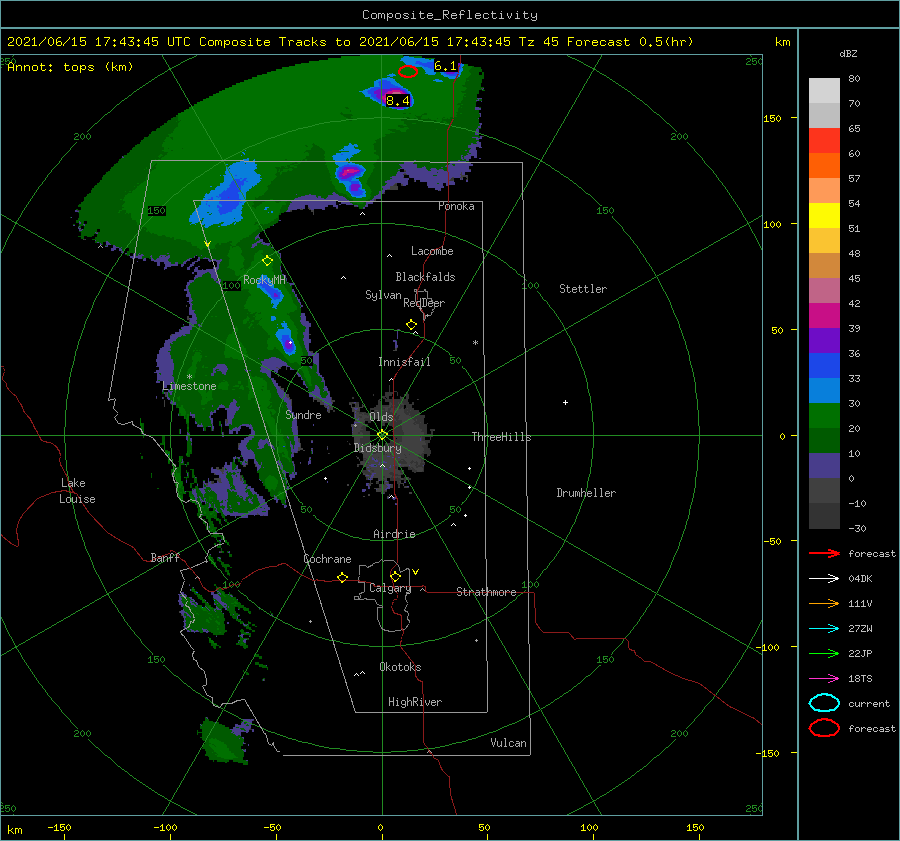Click the red 65 dBZ color swatch

pos(824,141)
